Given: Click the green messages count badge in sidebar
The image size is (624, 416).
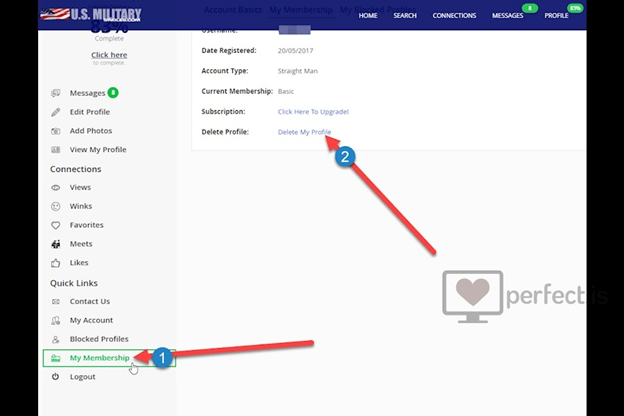Looking at the screenshot, I should coord(113,93).
